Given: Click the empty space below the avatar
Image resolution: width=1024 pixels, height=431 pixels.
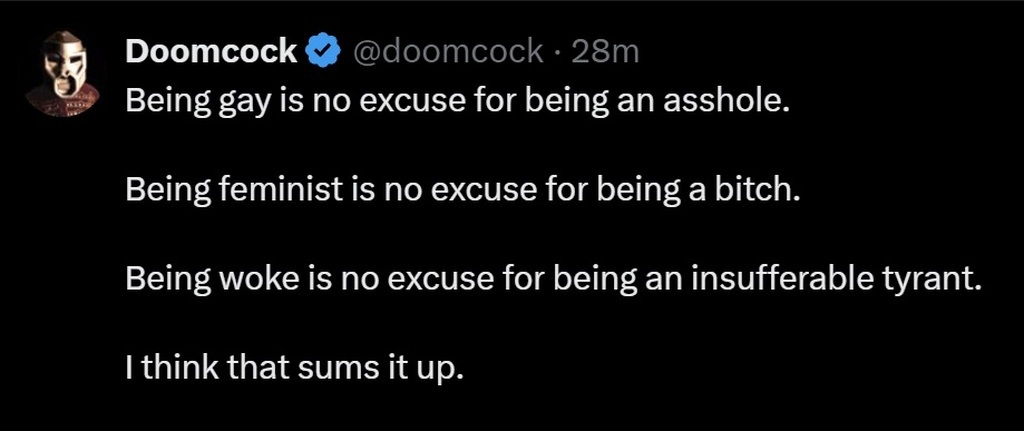Looking at the screenshot, I should tap(62, 250).
